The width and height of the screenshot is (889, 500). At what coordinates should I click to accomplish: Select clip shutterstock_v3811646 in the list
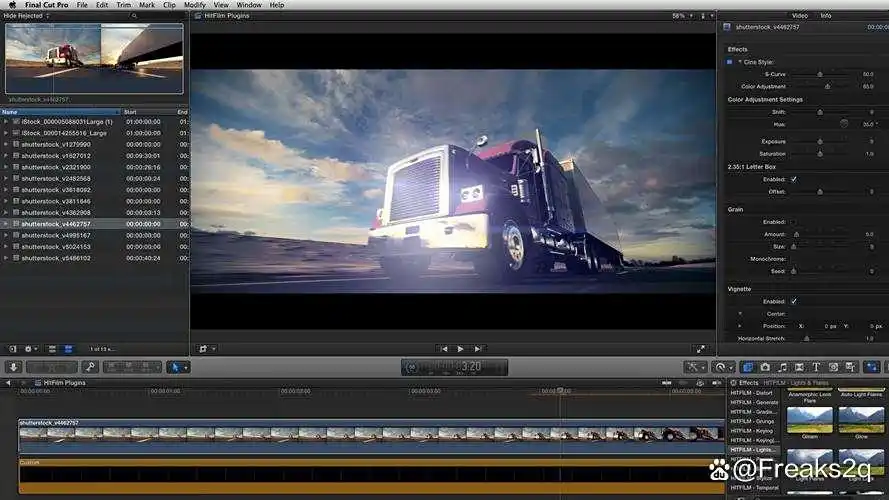[x=56, y=201]
